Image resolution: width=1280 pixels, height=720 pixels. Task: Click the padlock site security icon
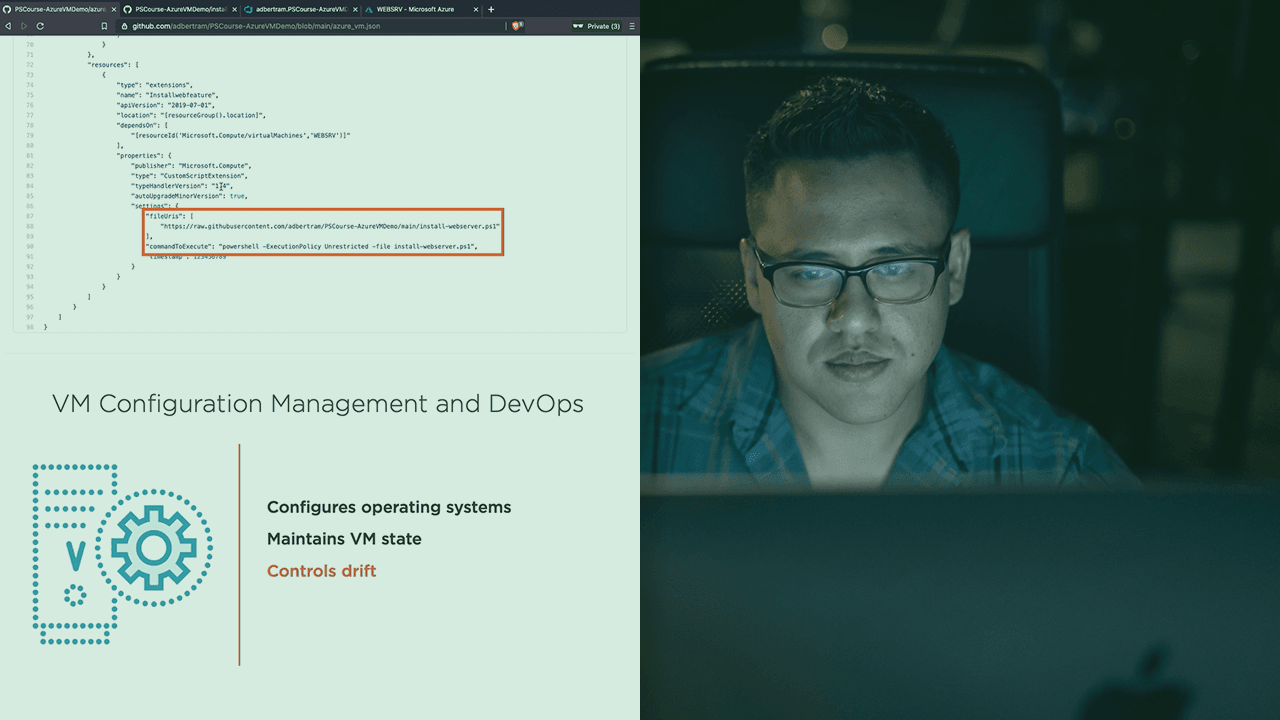pyautogui.click(x=123, y=26)
